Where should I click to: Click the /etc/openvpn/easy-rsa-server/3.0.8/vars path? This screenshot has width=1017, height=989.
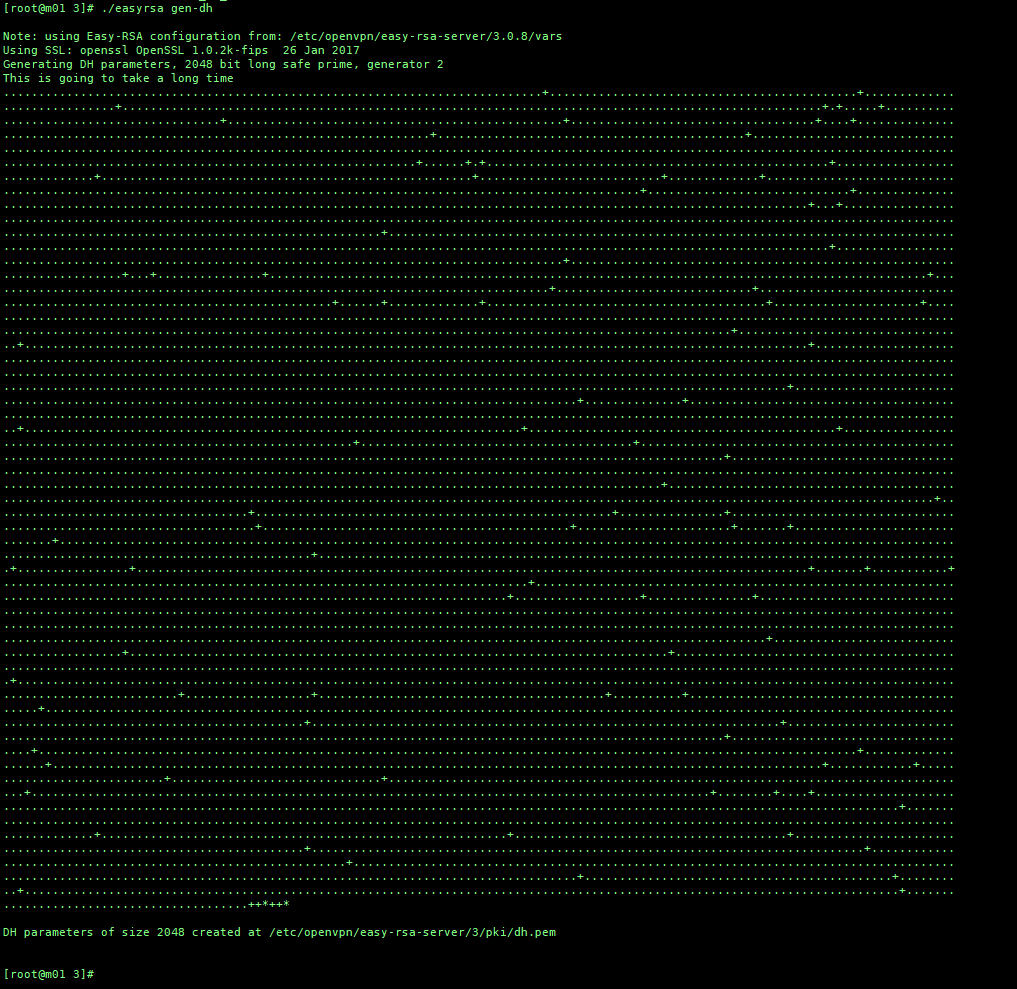[x=426, y=36]
